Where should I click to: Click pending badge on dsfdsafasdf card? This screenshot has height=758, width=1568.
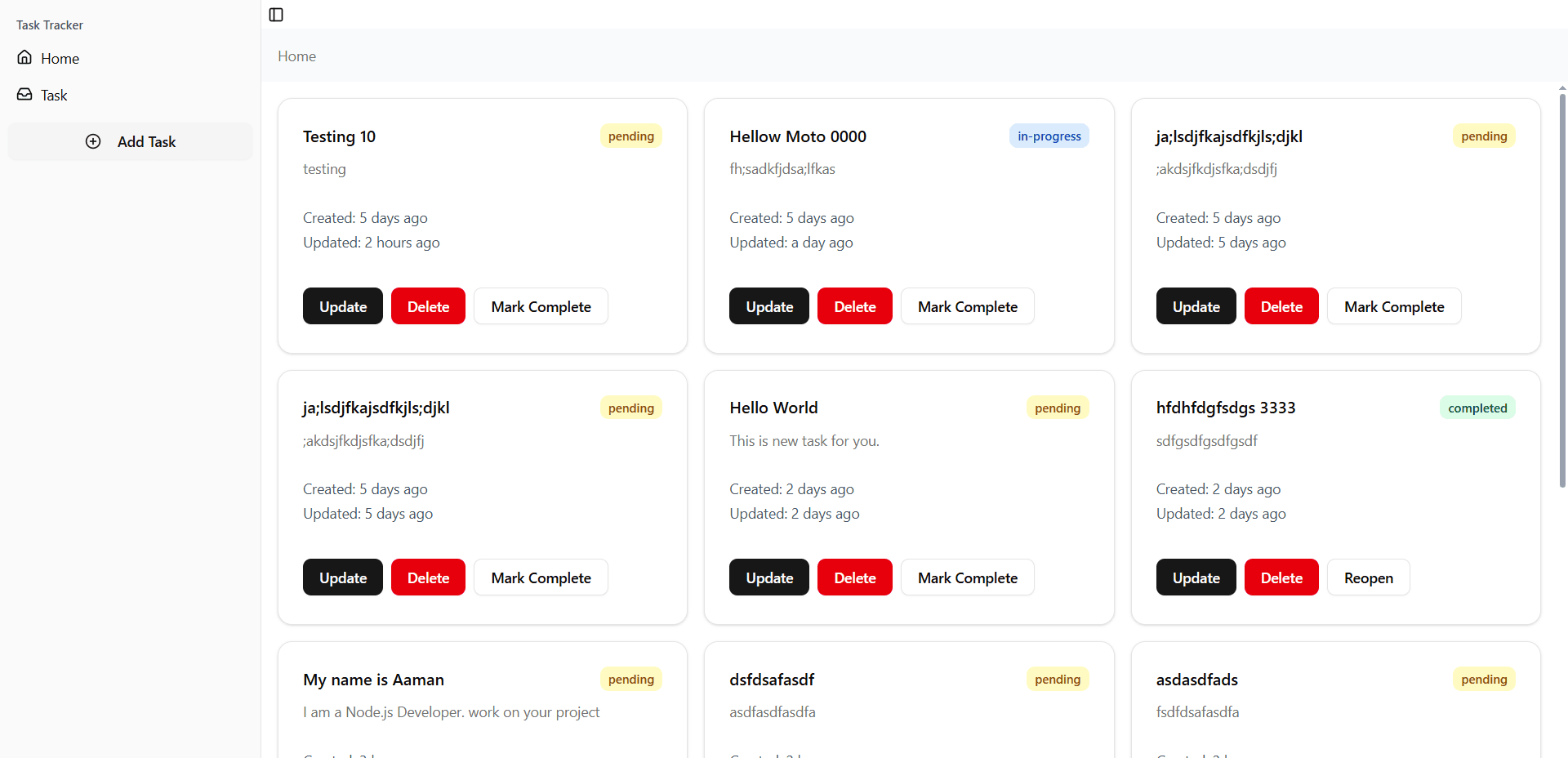(x=1058, y=679)
